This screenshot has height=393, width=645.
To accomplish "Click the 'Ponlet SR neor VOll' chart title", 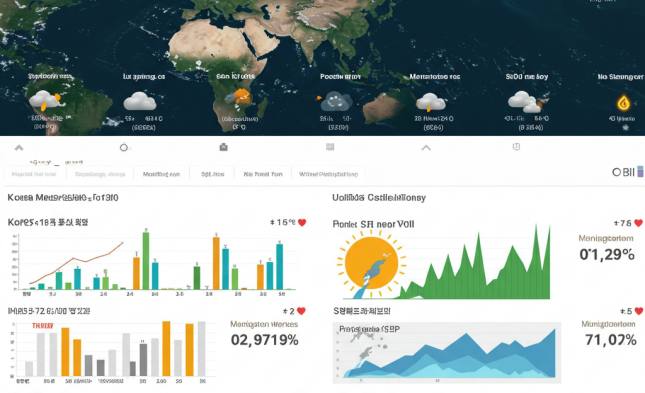I will tap(373, 224).
